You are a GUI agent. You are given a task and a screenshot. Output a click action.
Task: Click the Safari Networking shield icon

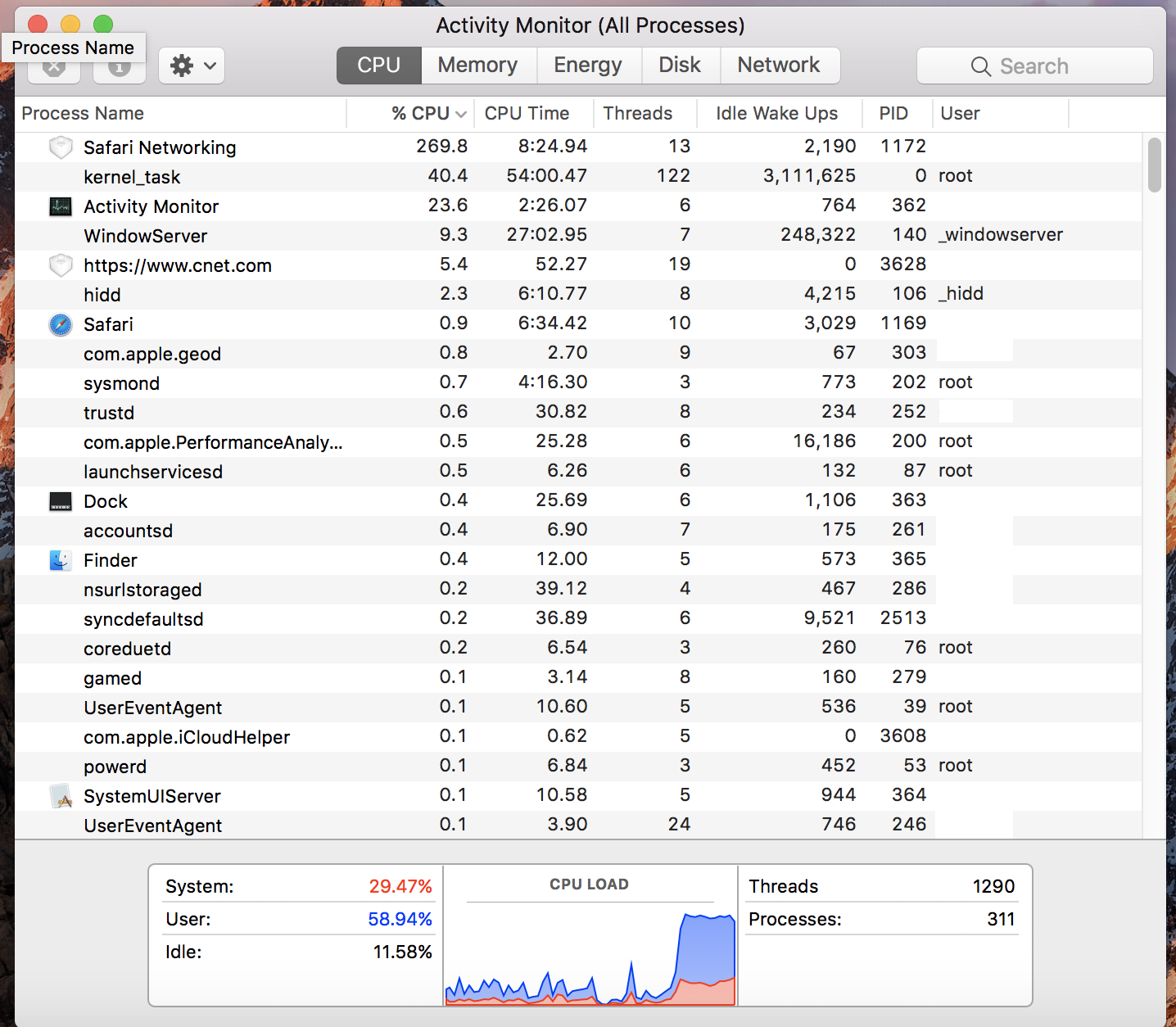[61, 147]
